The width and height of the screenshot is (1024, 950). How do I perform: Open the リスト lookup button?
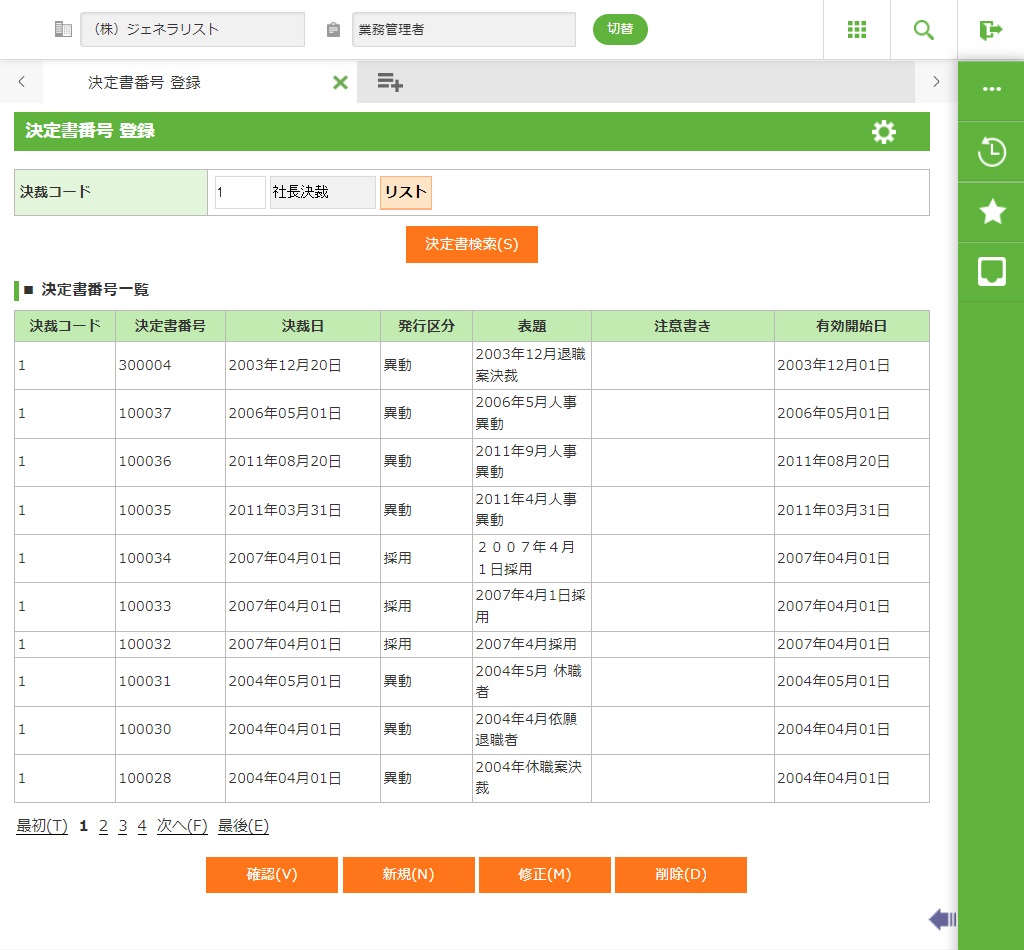[406, 192]
